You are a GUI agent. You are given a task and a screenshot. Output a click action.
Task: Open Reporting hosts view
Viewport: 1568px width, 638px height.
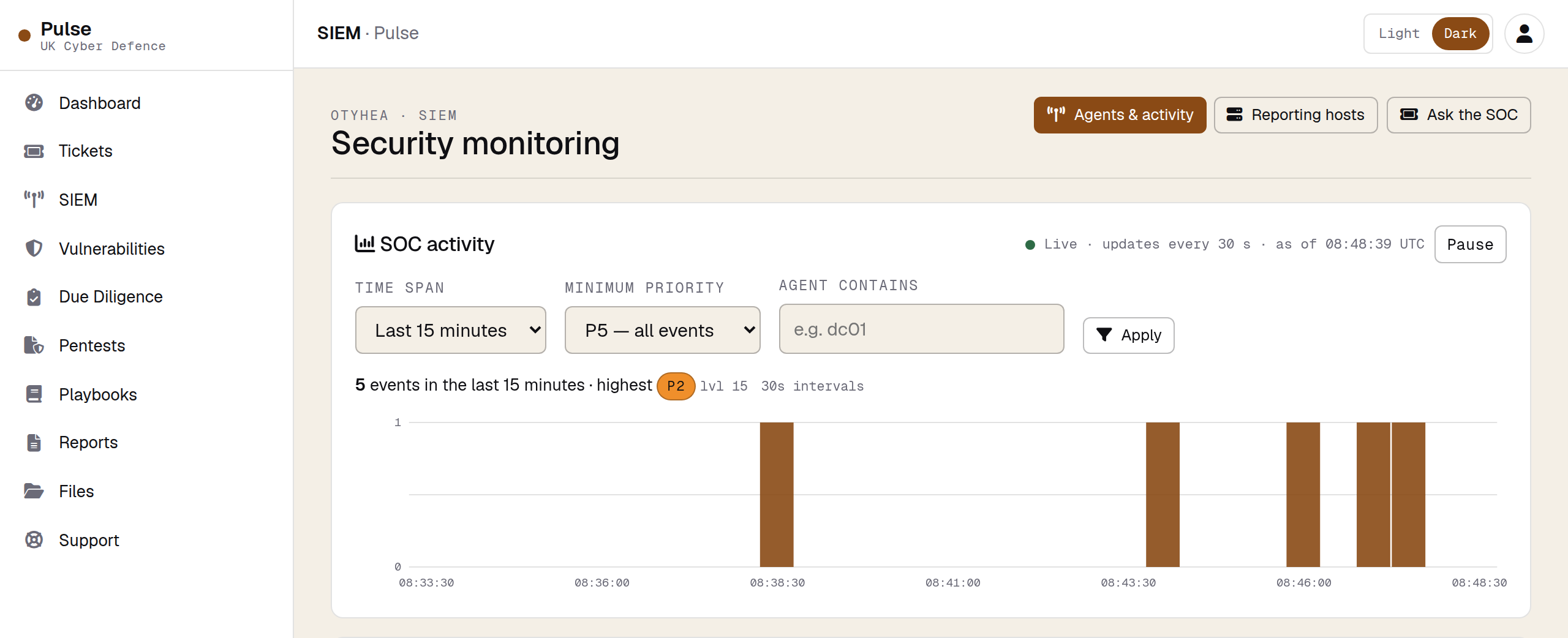pyautogui.click(x=1295, y=114)
